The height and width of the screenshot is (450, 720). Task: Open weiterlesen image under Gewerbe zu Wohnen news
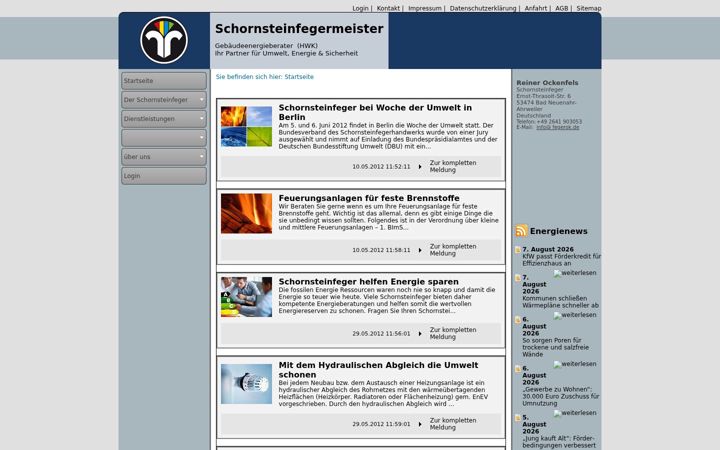(575, 413)
